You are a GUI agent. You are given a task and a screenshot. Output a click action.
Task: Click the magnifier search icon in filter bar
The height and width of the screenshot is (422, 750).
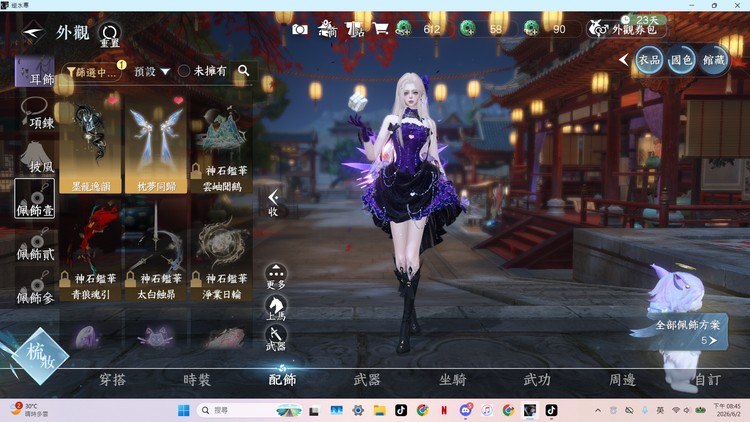point(243,71)
